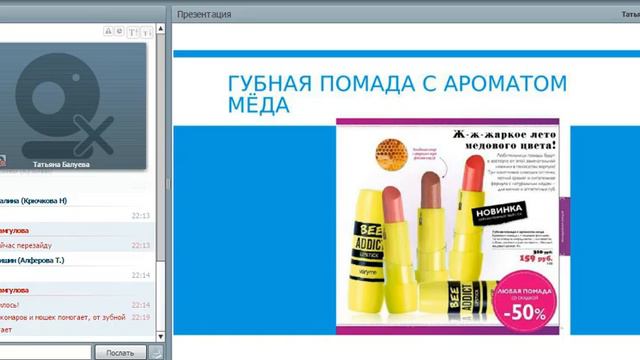
Task: Click the -50% discount badge on the slide
Action: 524,302
